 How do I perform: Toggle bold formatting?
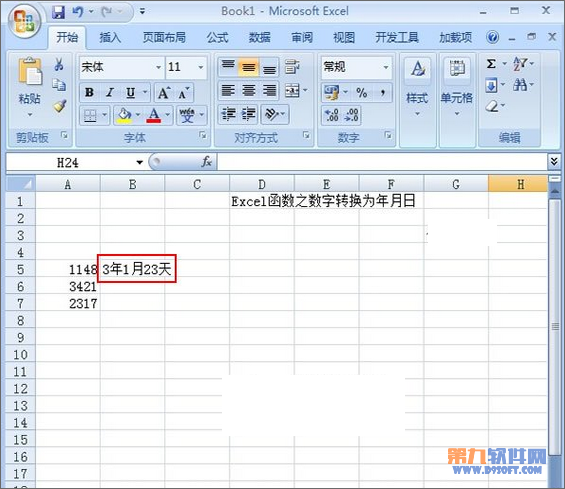[89, 93]
